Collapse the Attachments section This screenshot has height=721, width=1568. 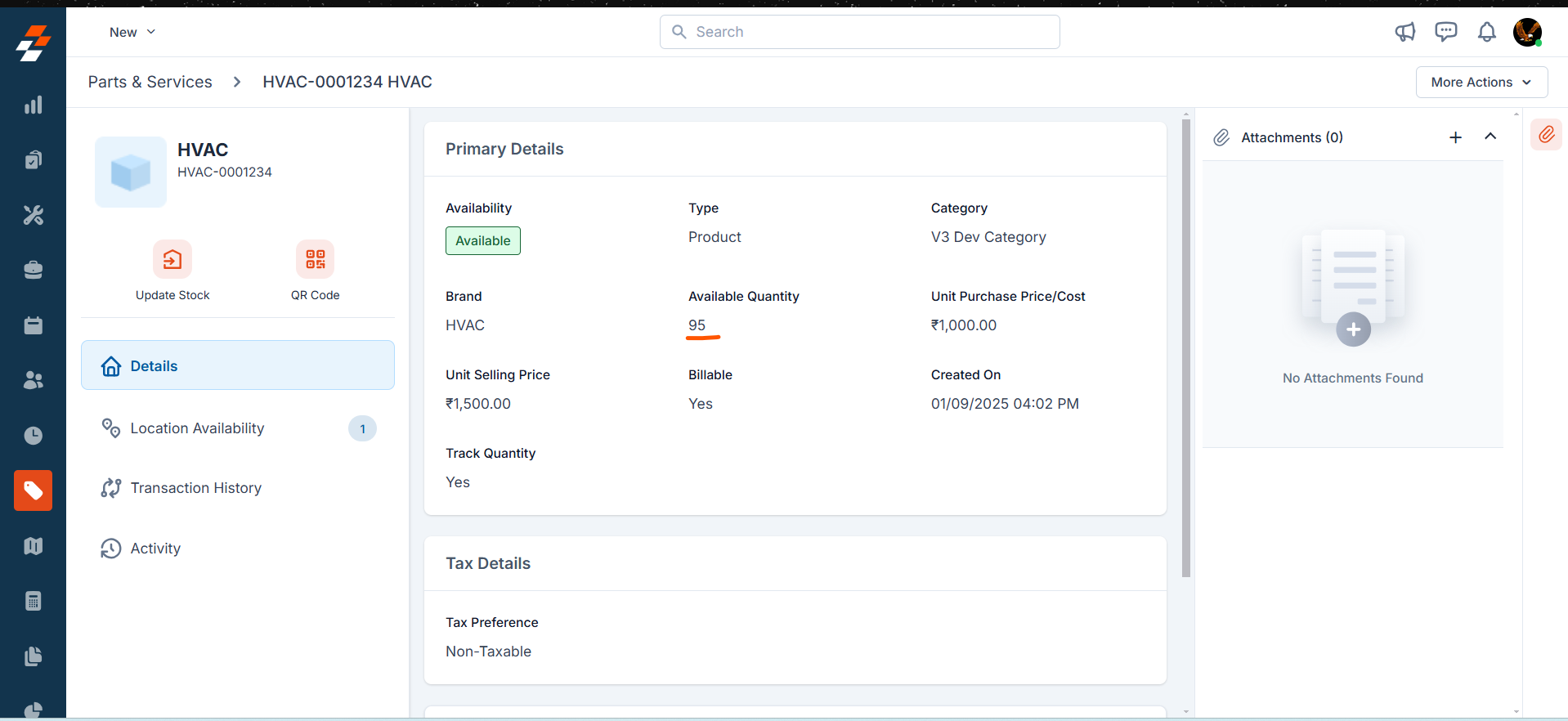(1490, 137)
